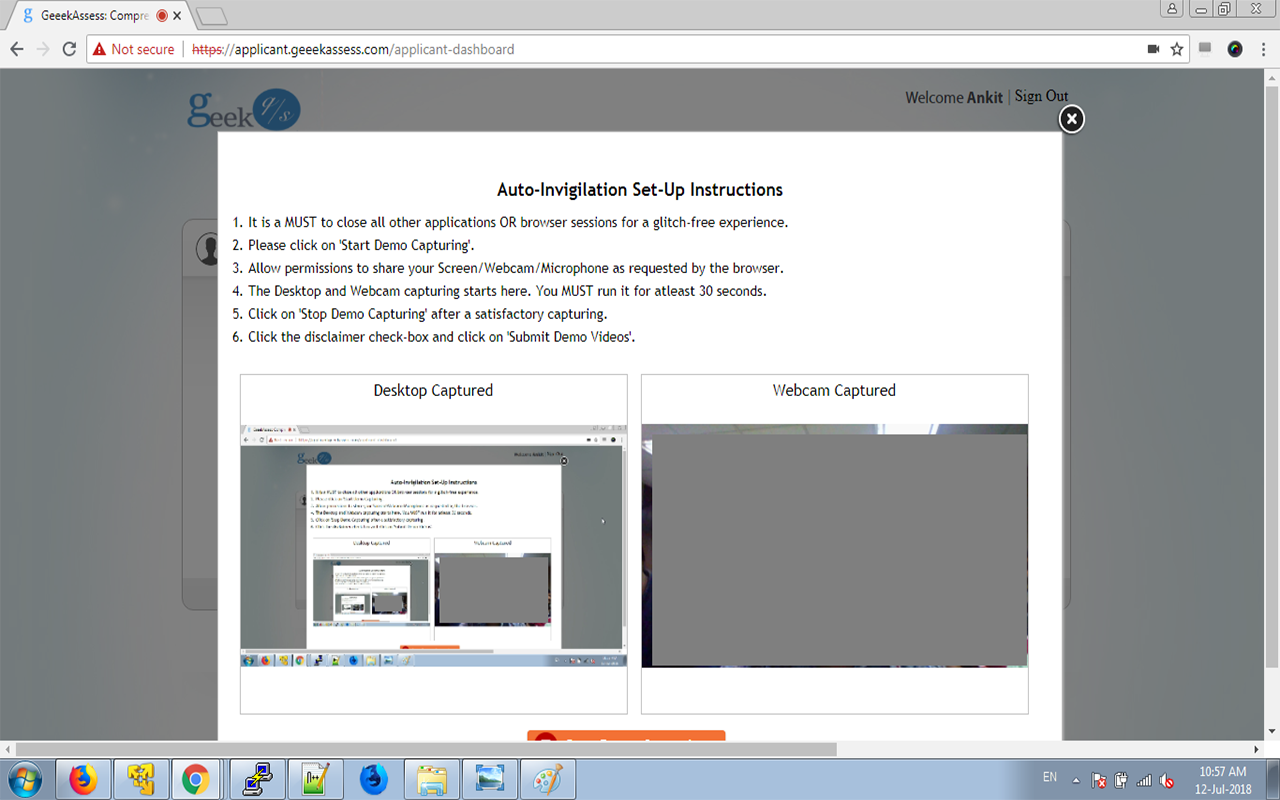The image size is (1280, 800).
Task: Click the orange Stop Demo Capturing button
Action: pyautogui.click(x=626, y=736)
